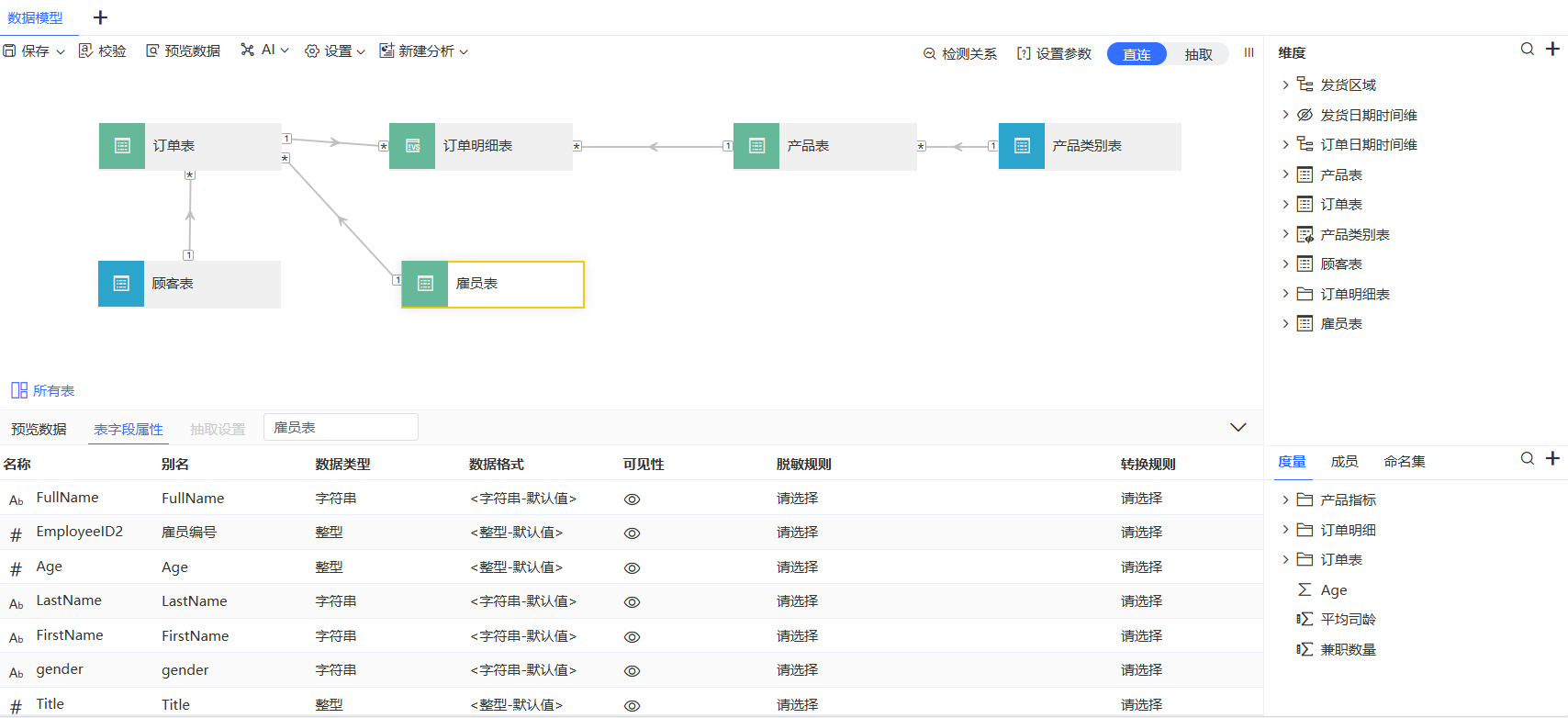Click the 雇员表 table name input field
The width and height of the screenshot is (1568, 718).
point(341,427)
